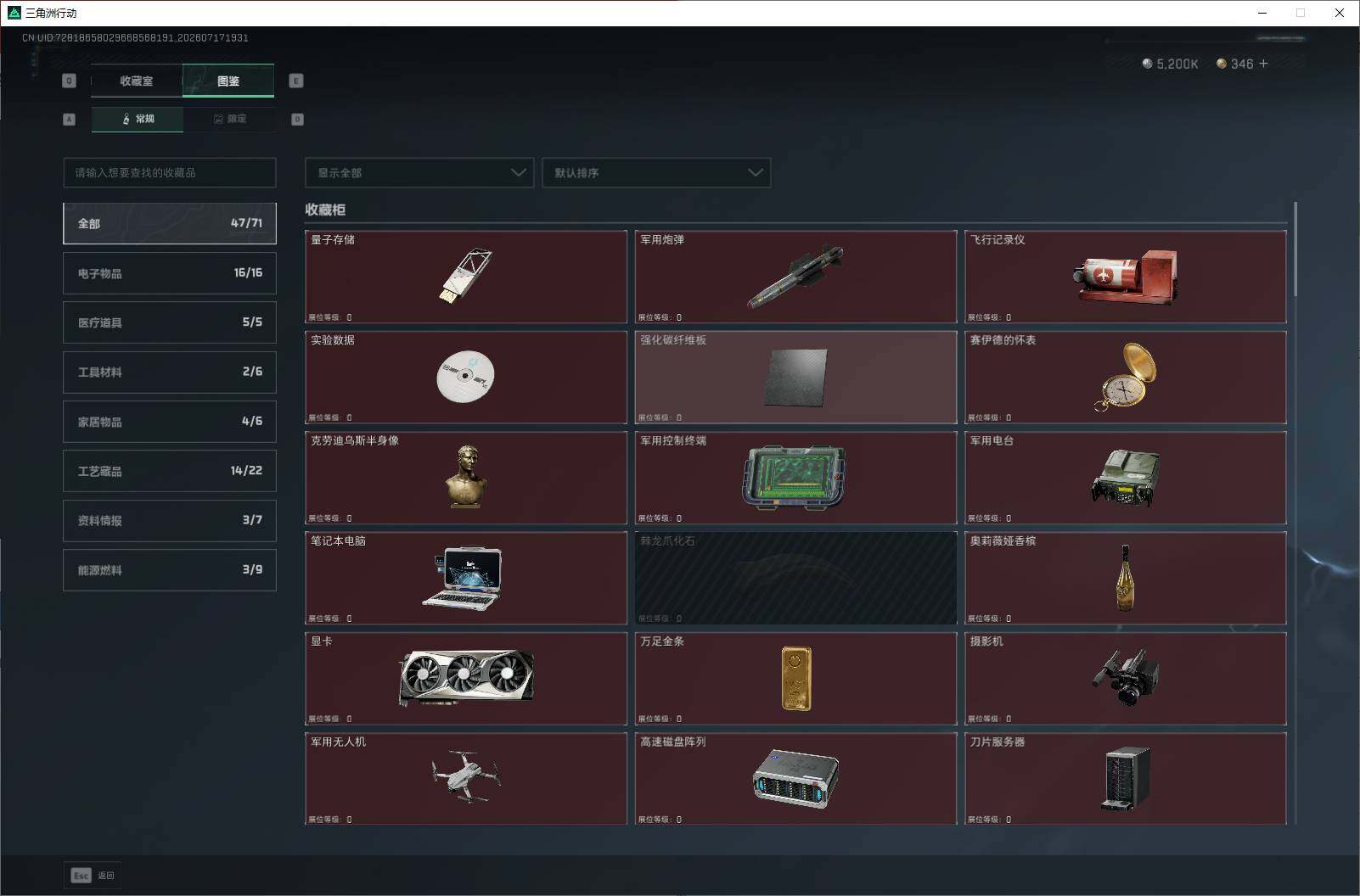Filter by 电子物品 category

coord(170,273)
